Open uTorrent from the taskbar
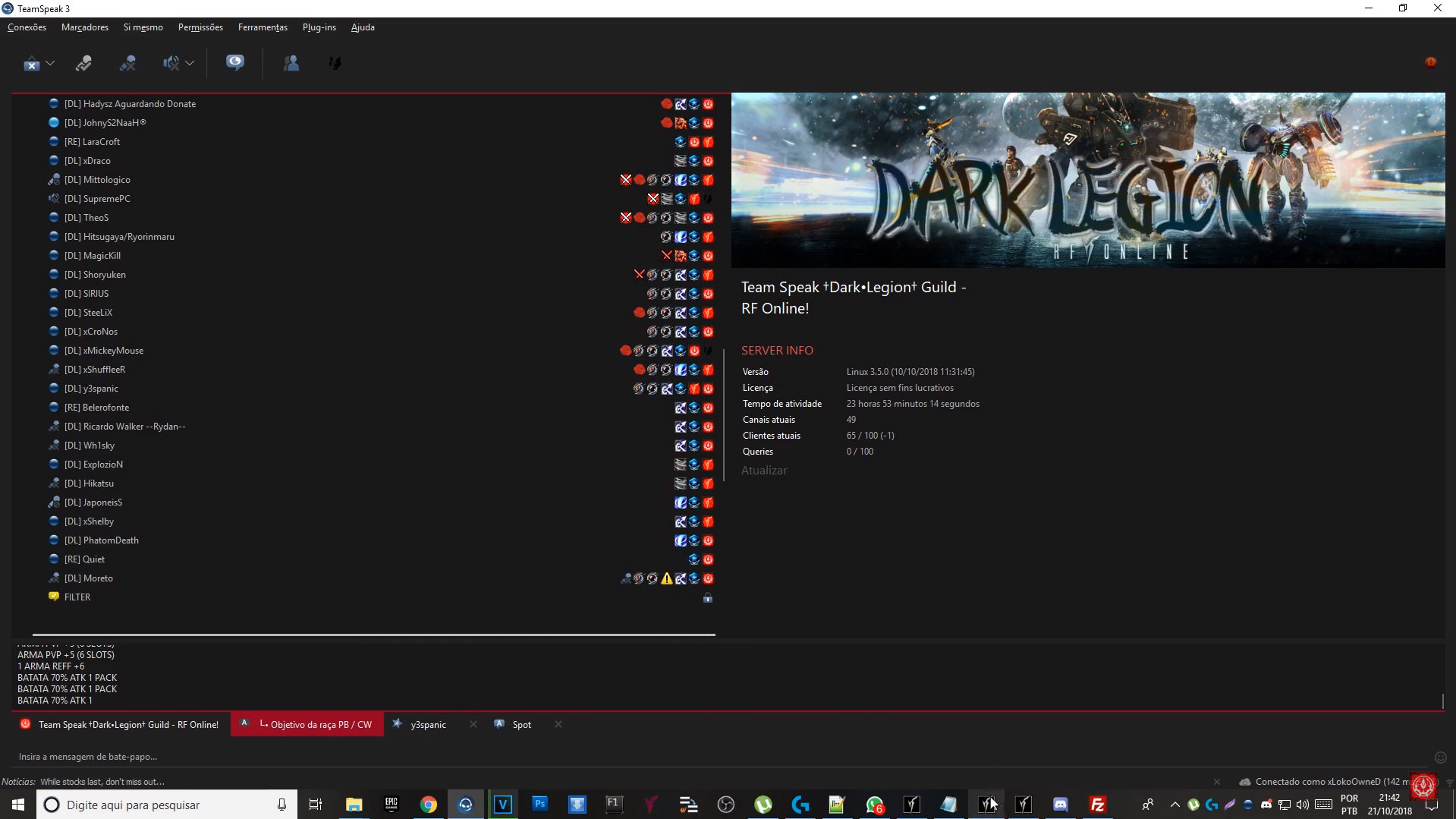Screen dimensions: 1456x819 pyautogui.click(x=763, y=805)
